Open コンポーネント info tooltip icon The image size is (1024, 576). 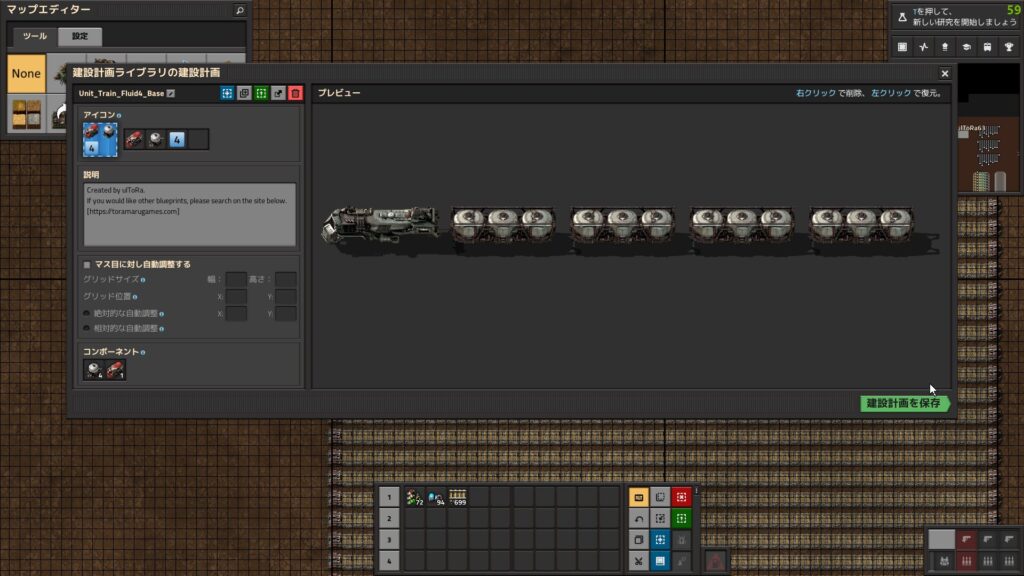[143, 353]
